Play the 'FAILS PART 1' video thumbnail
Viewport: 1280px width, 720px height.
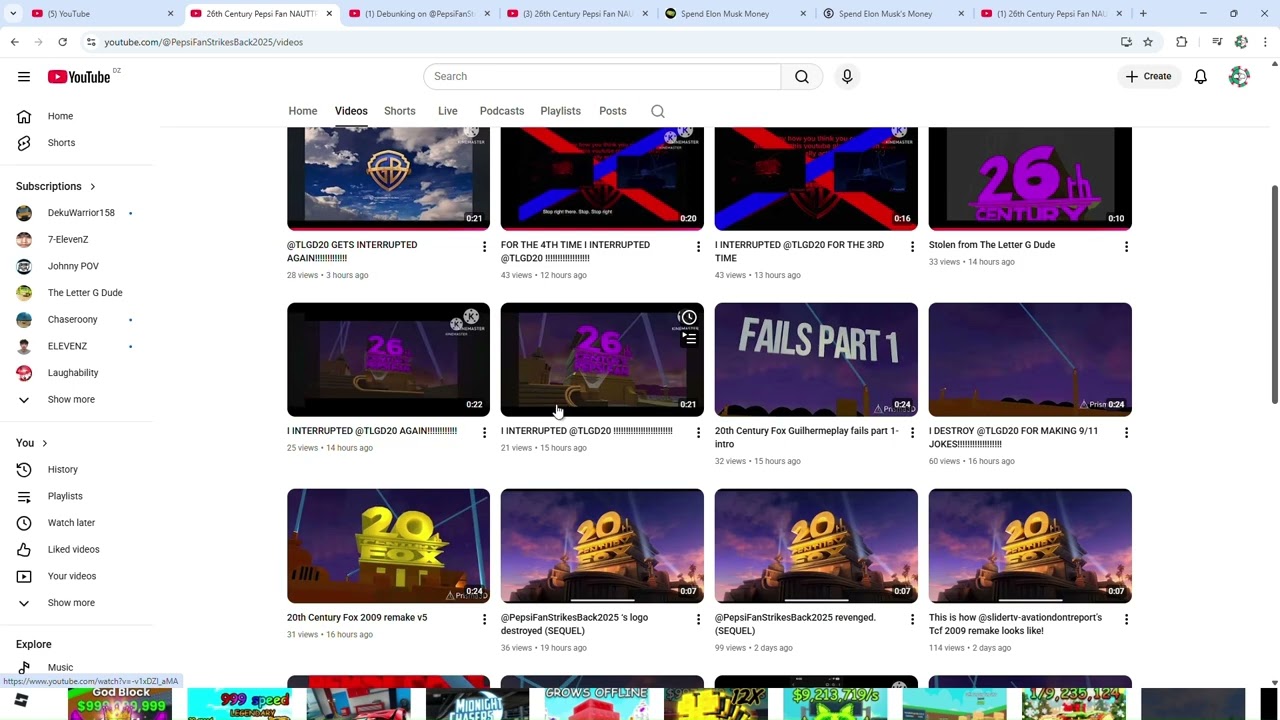click(x=816, y=360)
